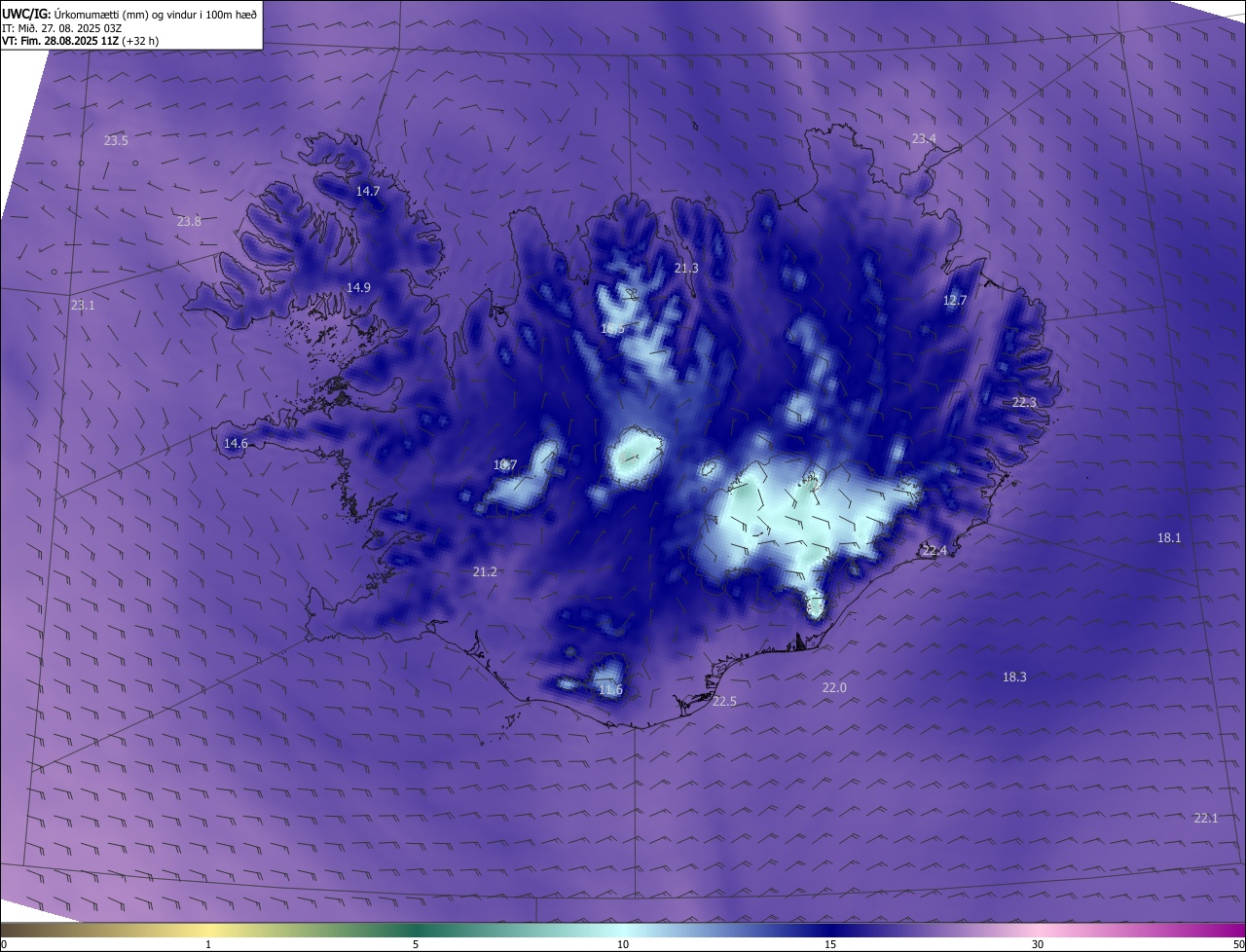The image size is (1246, 952).
Task: Click the 22.4 value label on the map
Action: click(x=934, y=552)
